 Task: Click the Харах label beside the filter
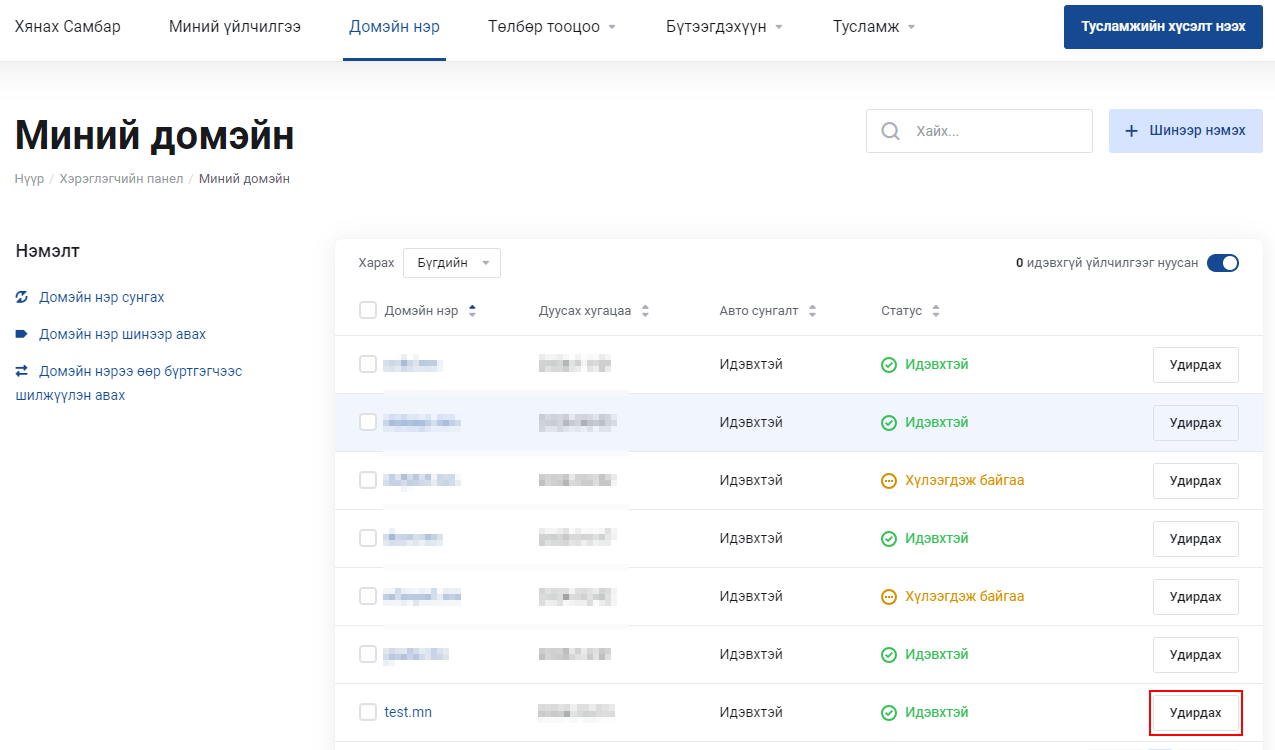376,263
